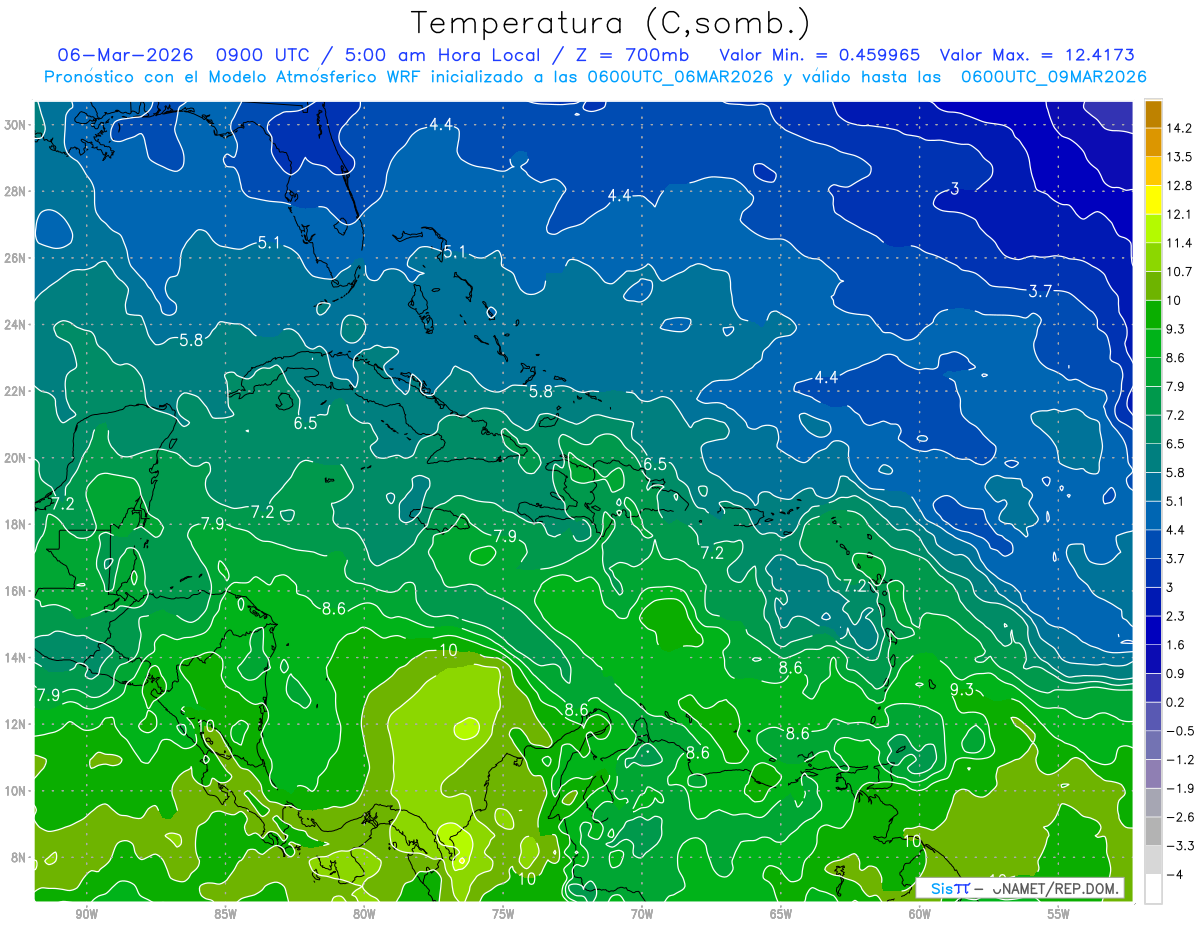Click the "12.8" color bar tick label
Image resolution: width=1200 pixels, height=927 pixels.
[1179, 186]
